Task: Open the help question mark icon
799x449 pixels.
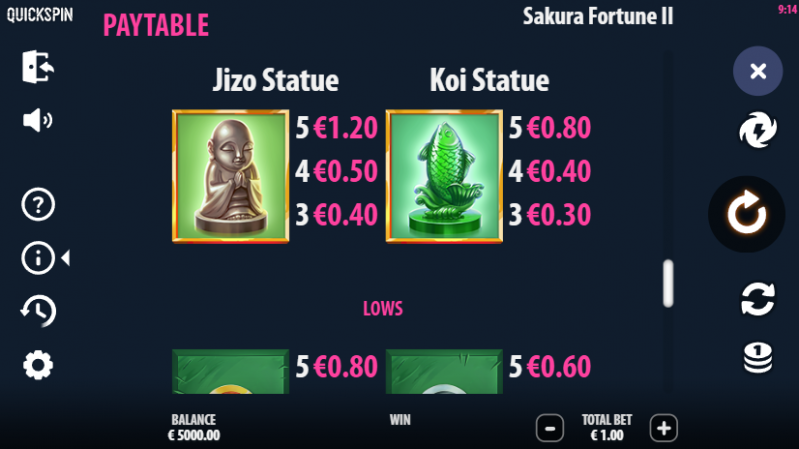Action: pos(38,204)
